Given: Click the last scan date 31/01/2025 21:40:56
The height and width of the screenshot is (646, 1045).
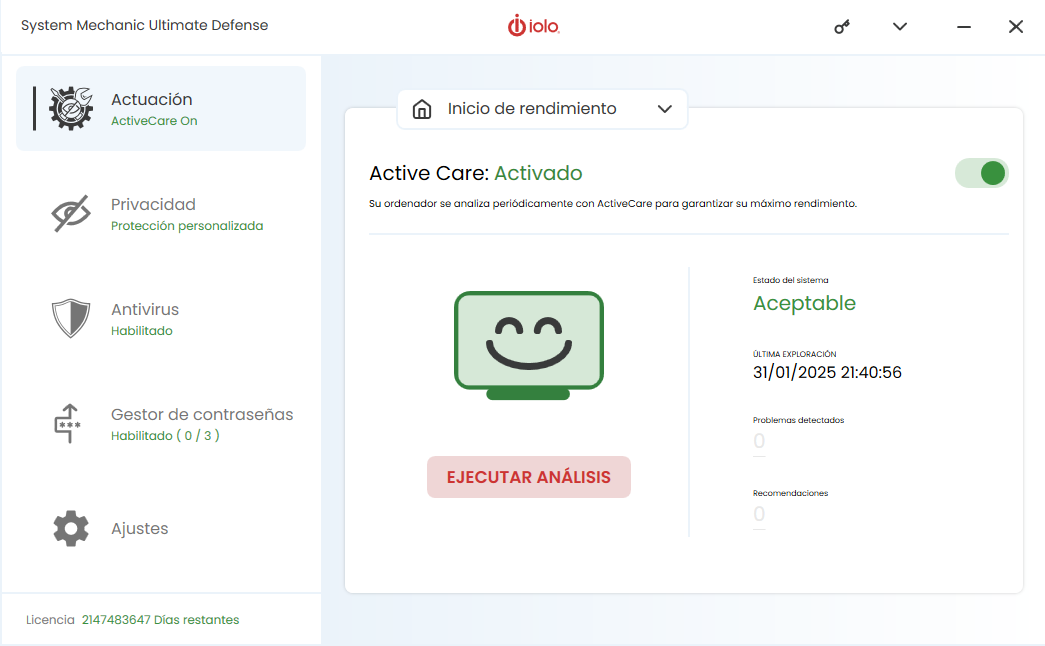Looking at the screenshot, I should click(x=827, y=372).
